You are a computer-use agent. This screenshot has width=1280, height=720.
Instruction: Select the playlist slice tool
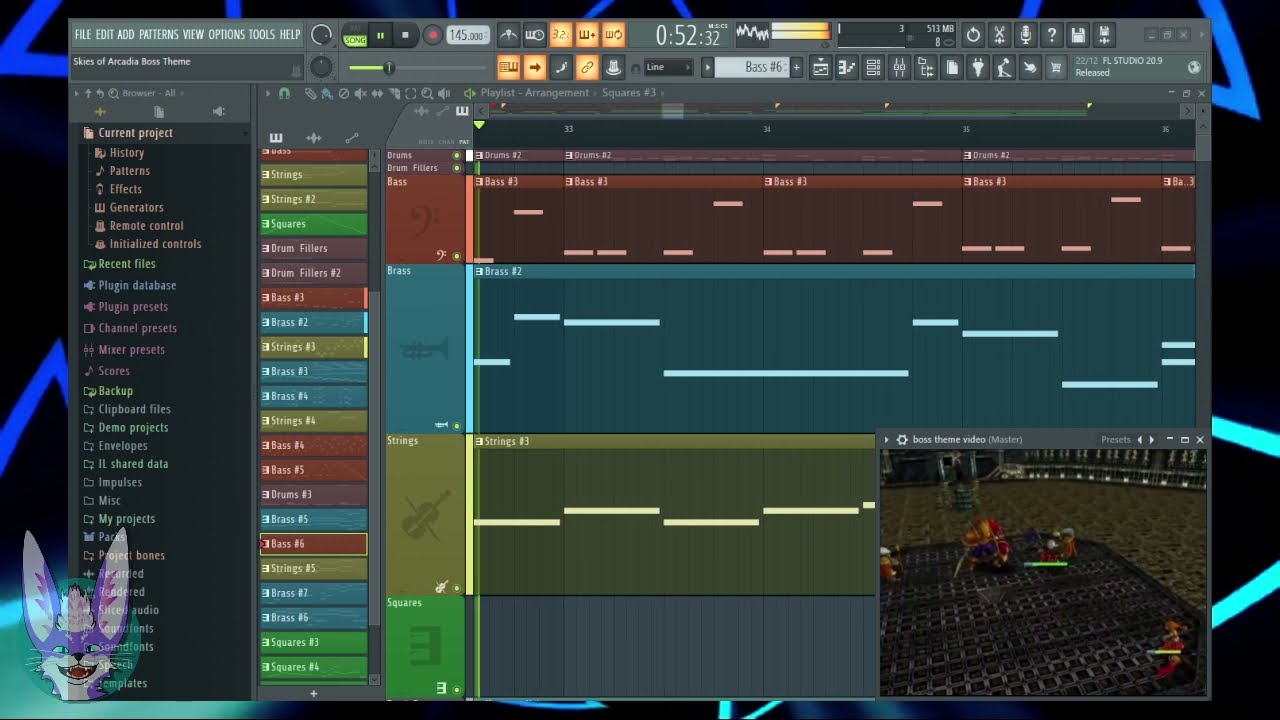[x=394, y=93]
